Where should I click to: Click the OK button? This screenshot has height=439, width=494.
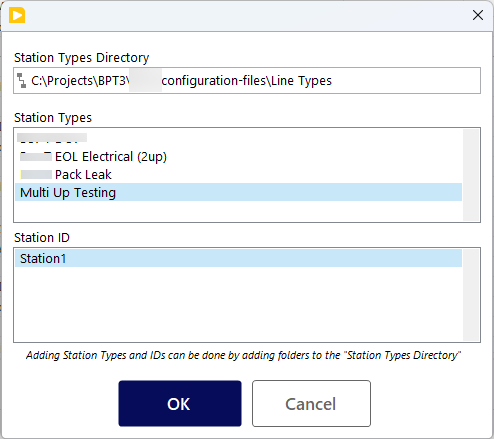click(180, 403)
